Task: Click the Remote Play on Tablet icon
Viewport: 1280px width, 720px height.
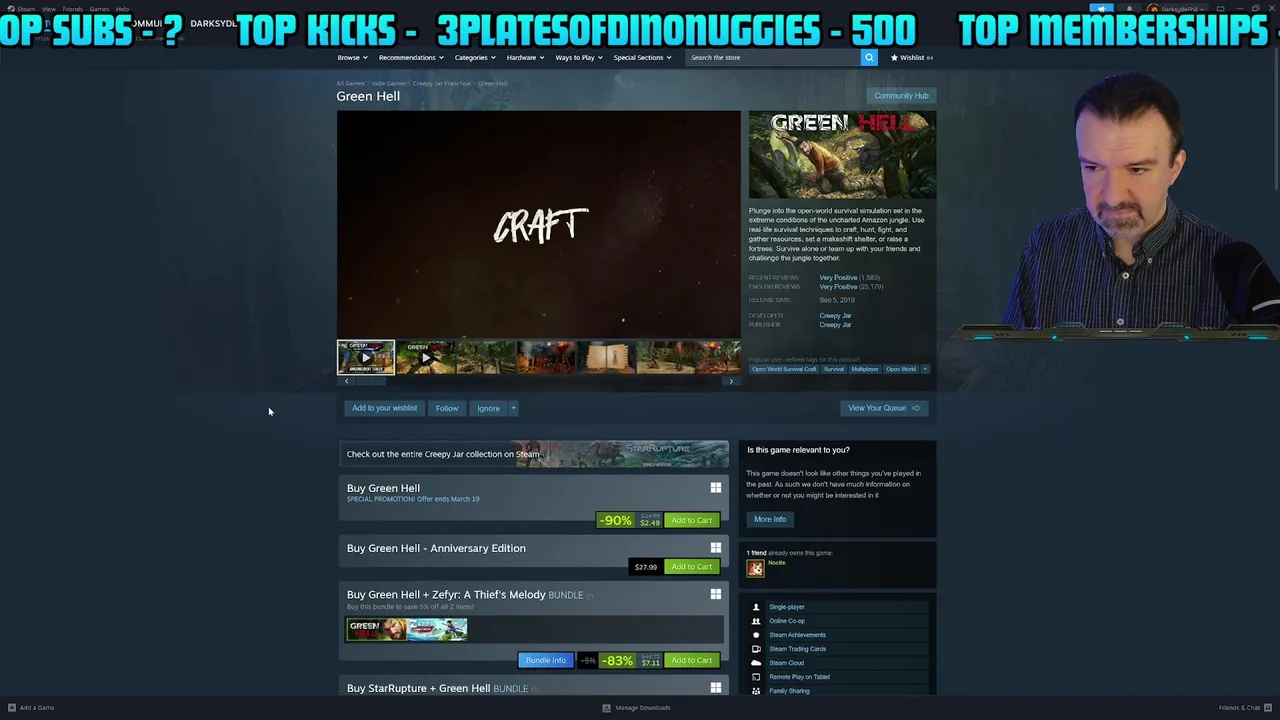Action: click(x=756, y=677)
